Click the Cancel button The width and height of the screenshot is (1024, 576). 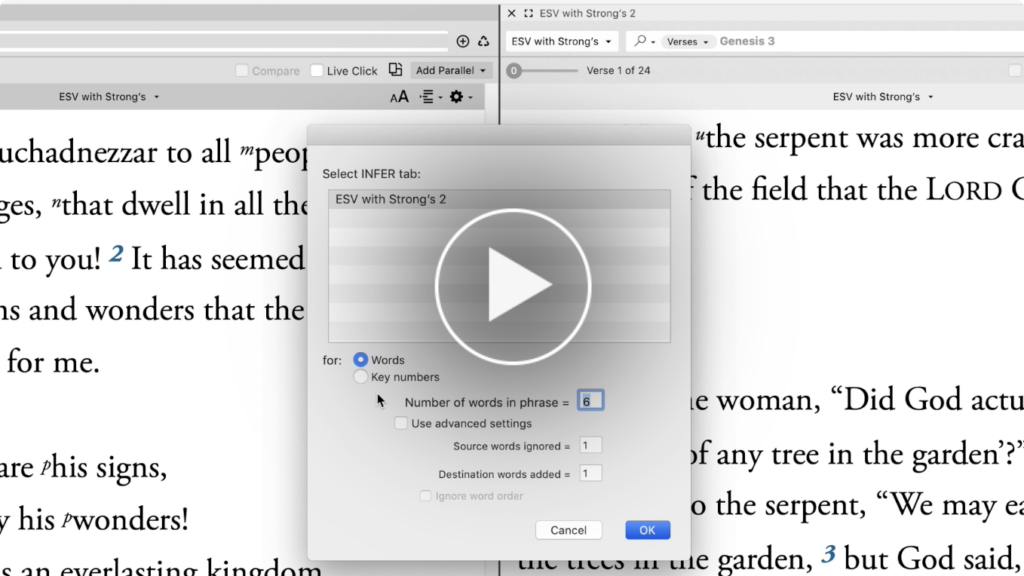tap(568, 530)
